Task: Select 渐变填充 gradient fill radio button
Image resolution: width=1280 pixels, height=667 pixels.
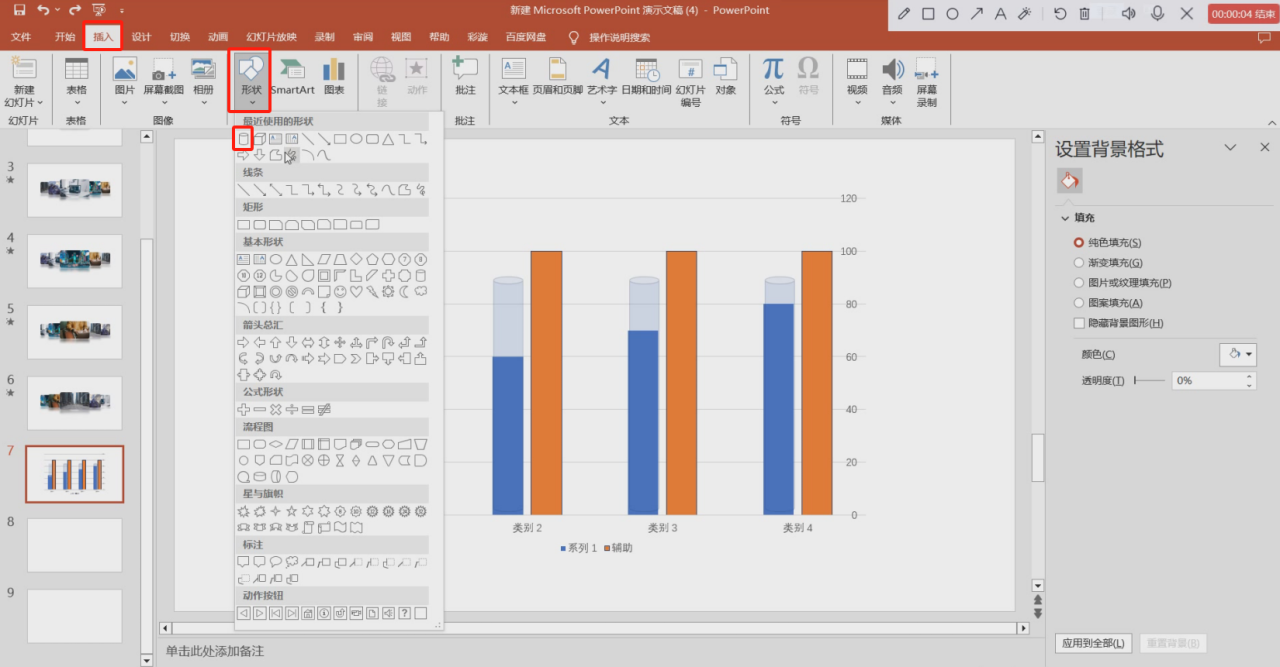Action: [1079, 263]
